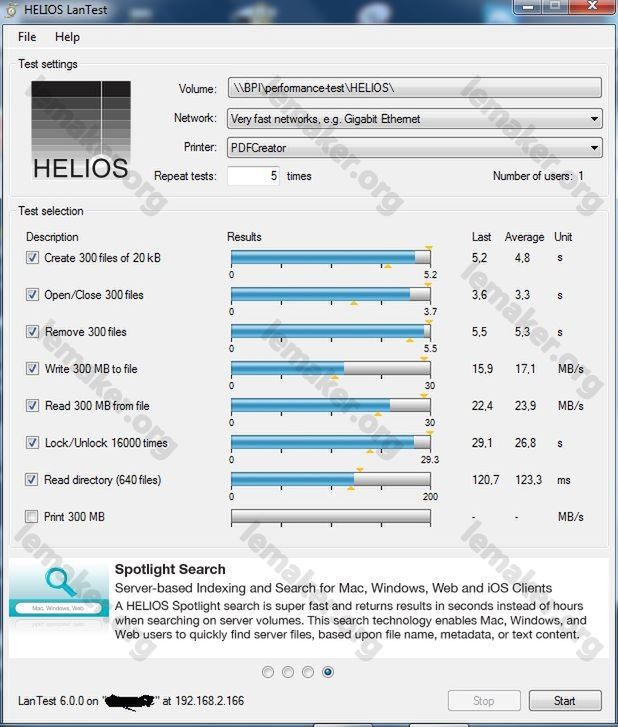Uncheck Read directory (640 files) test
618x727 pixels.
32,479
